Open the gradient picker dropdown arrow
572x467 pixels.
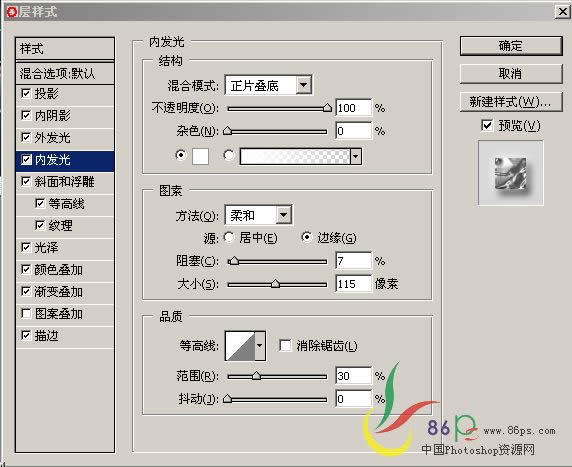click(x=356, y=157)
